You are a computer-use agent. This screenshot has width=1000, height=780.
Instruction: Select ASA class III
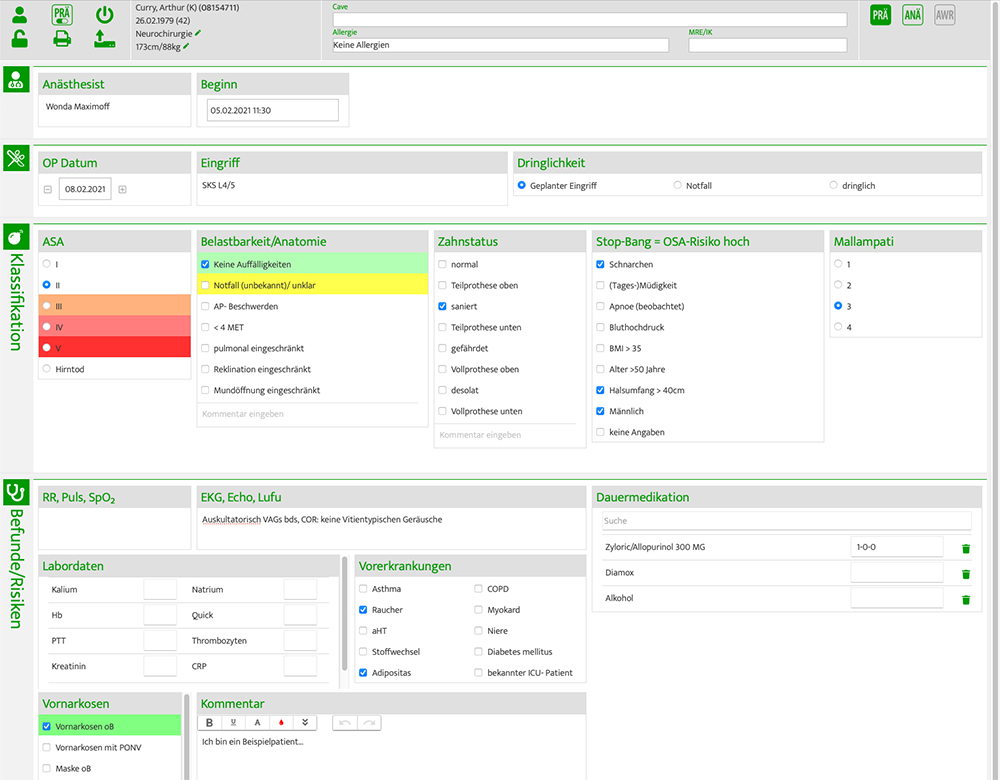point(47,306)
